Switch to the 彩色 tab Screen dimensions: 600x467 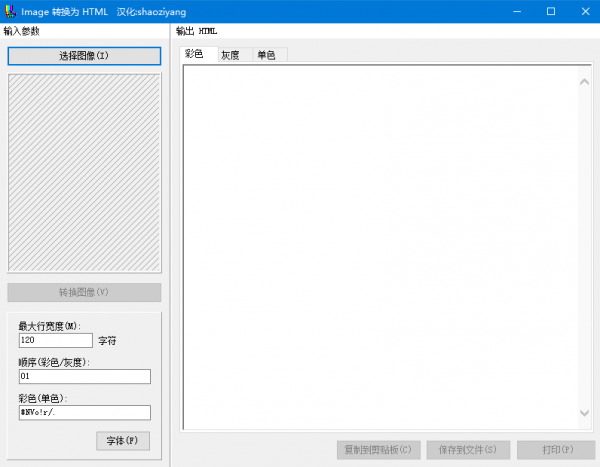point(198,54)
